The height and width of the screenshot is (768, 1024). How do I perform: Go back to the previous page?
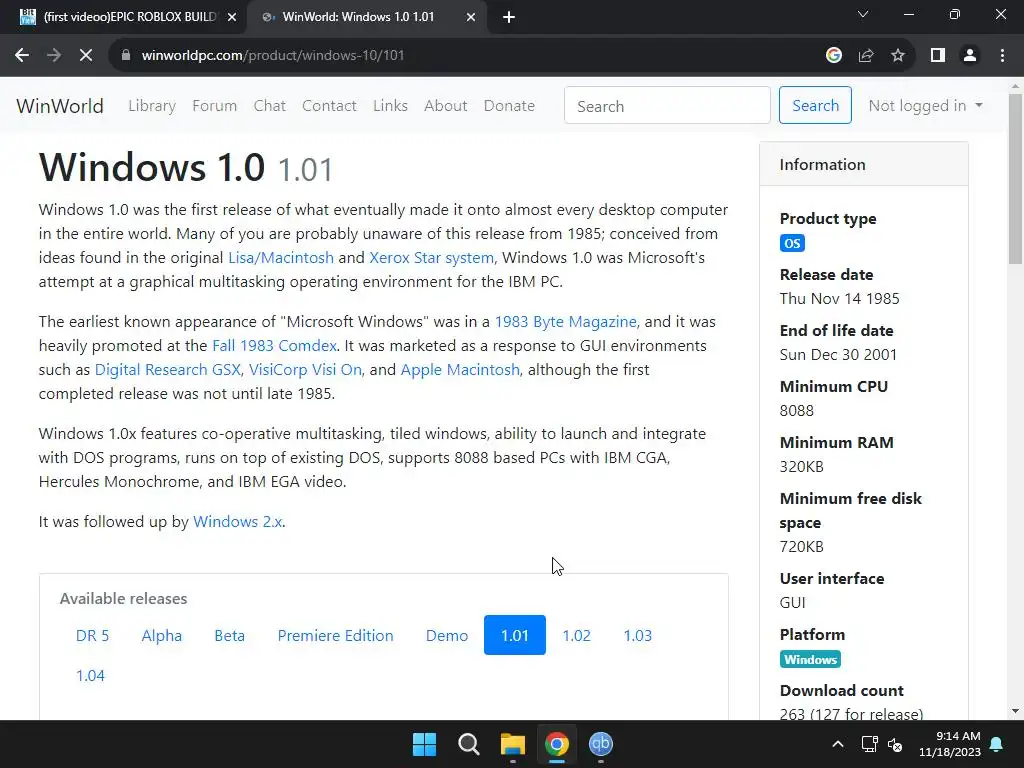(22, 56)
